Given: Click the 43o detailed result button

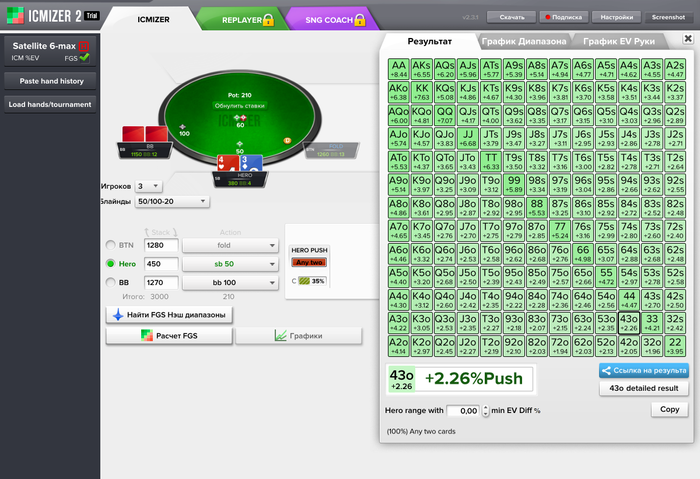Looking at the screenshot, I should 643,388.
